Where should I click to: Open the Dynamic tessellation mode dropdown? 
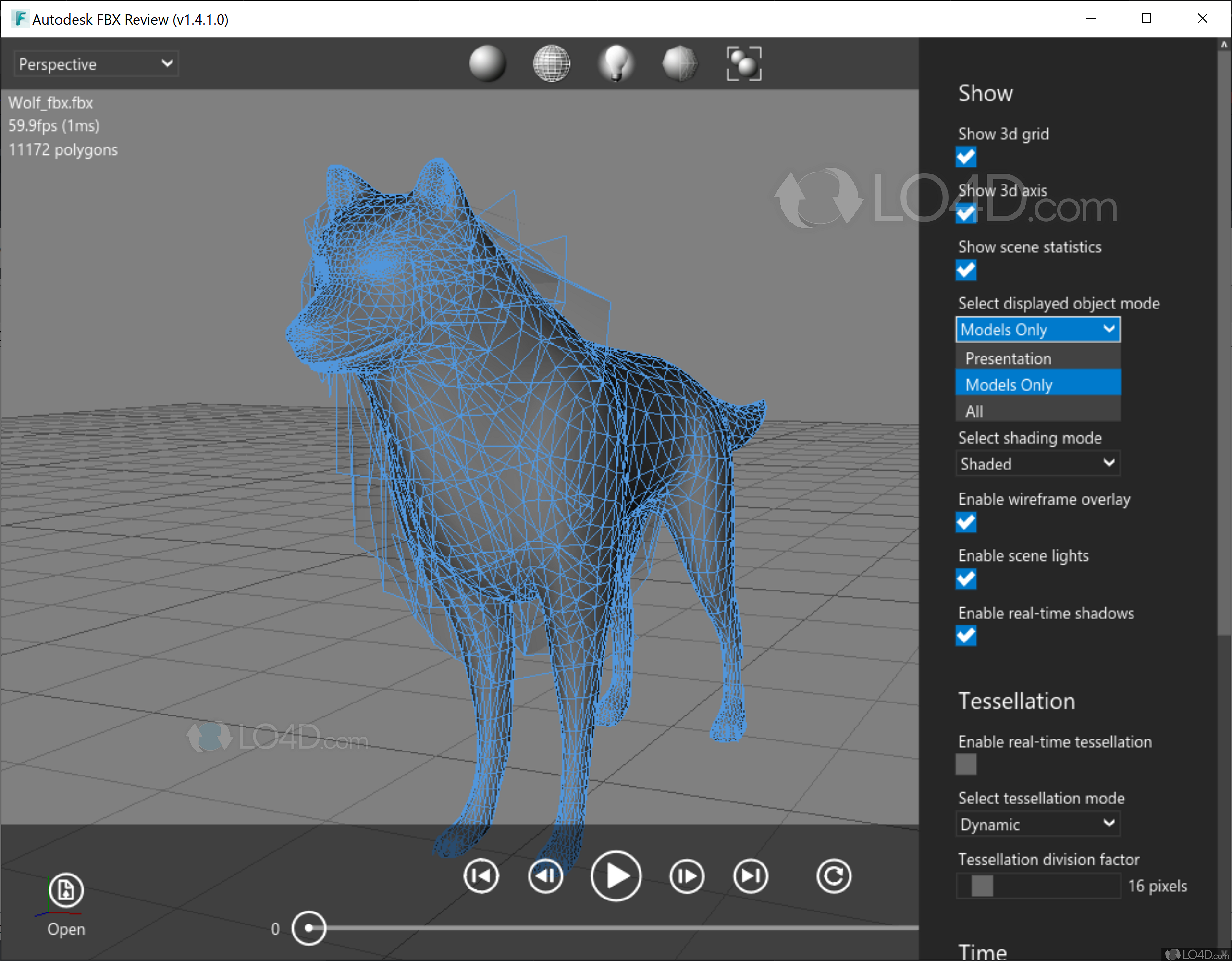click(1037, 824)
